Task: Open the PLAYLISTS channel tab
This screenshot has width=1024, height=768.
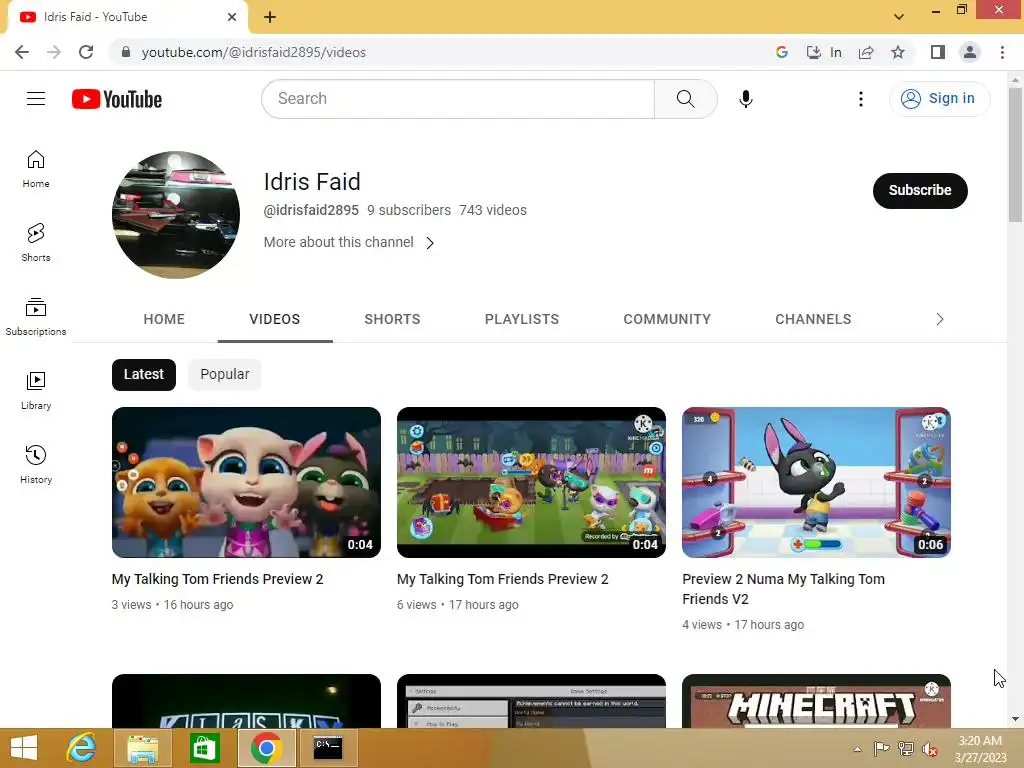Action: click(x=522, y=319)
